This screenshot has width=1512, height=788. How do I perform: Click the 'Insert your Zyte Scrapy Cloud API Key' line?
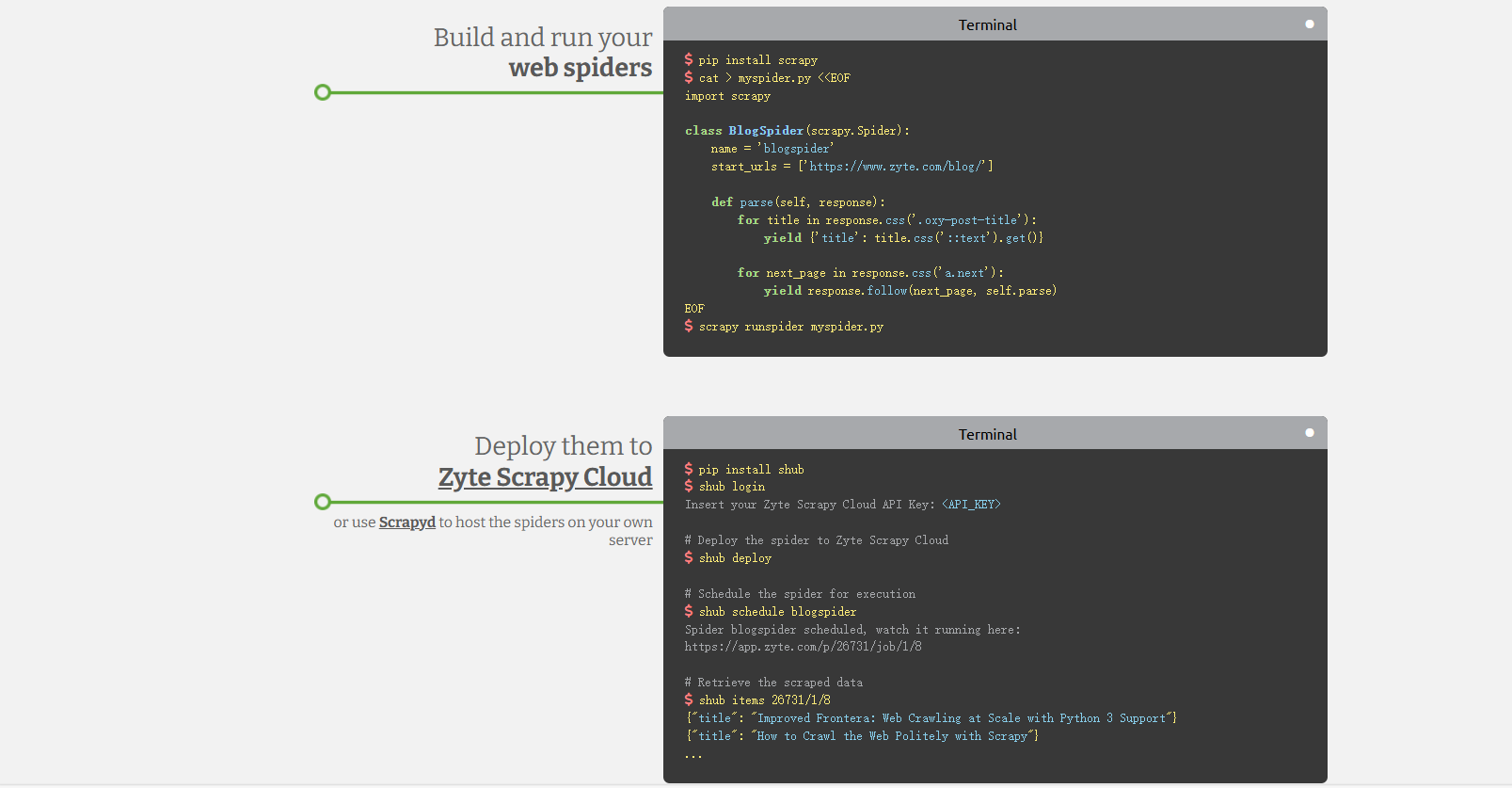843,505
